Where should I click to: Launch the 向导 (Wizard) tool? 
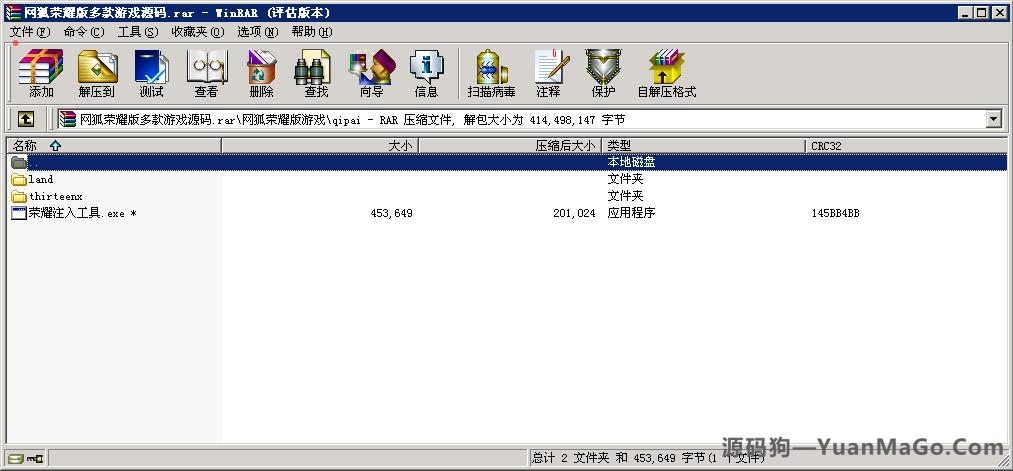coord(371,73)
